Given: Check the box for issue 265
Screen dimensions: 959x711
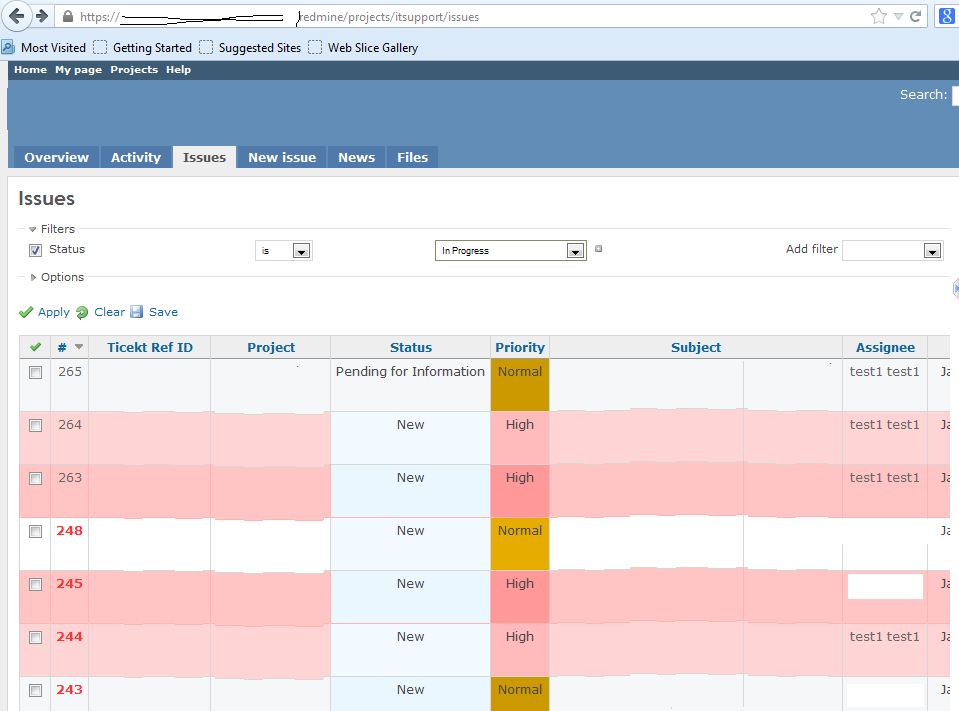Looking at the screenshot, I should pos(35,372).
